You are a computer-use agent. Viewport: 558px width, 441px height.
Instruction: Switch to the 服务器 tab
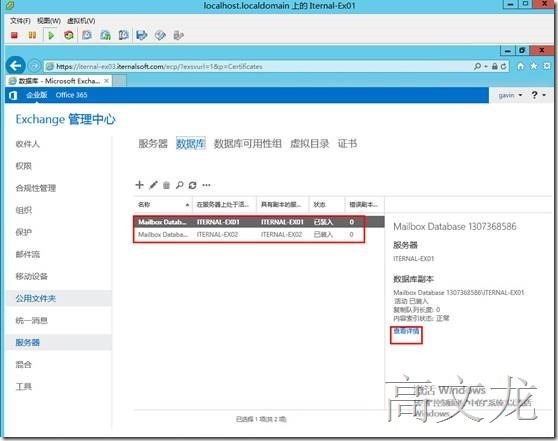pyautogui.click(x=153, y=144)
